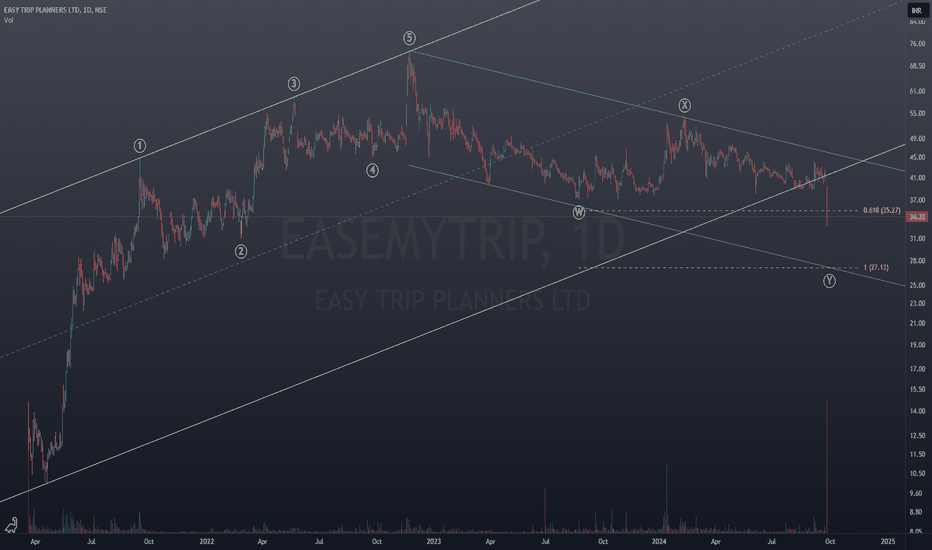Click the 11.50 price axis label

(x=917, y=454)
